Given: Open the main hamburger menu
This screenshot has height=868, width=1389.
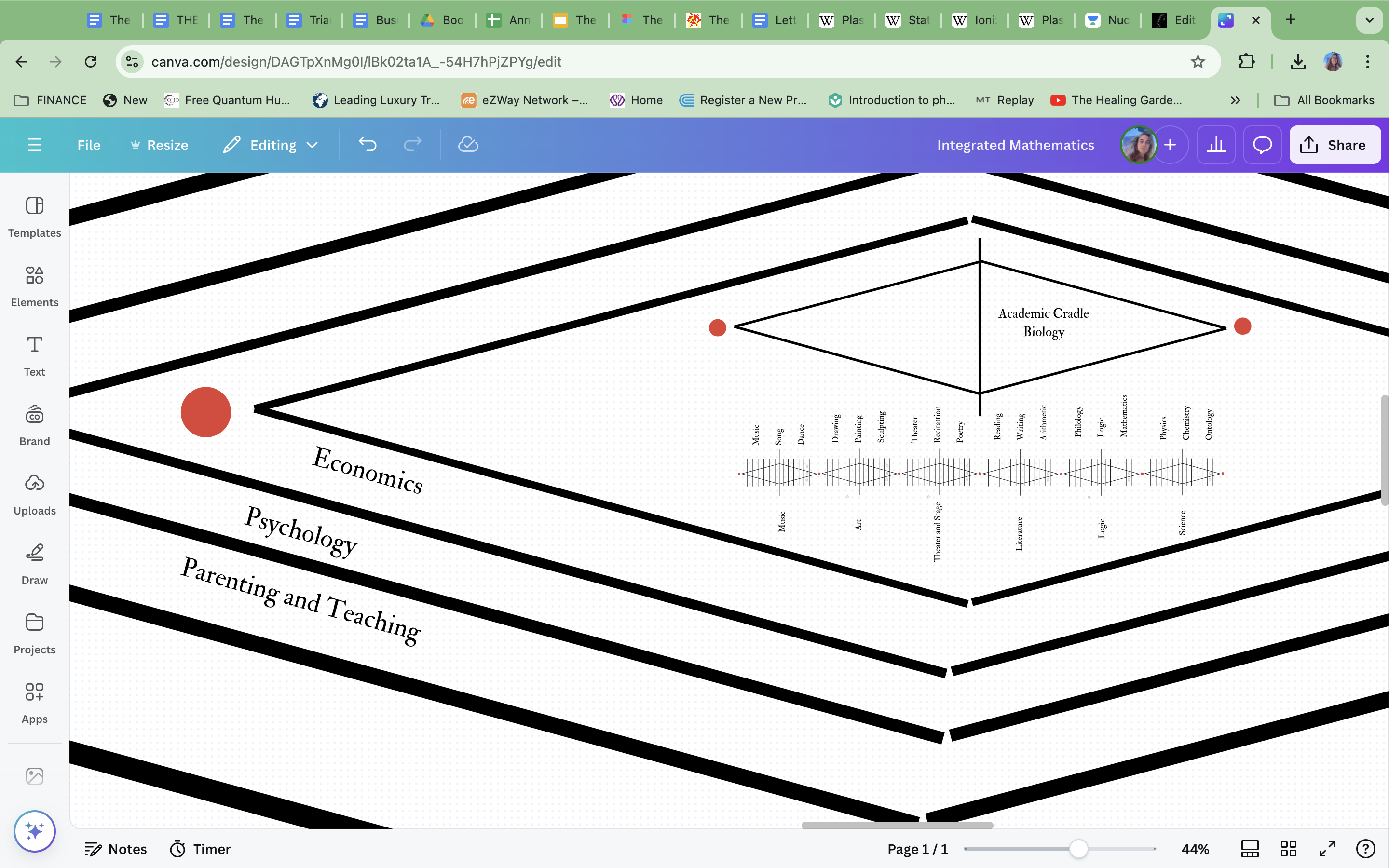Looking at the screenshot, I should pos(34,145).
